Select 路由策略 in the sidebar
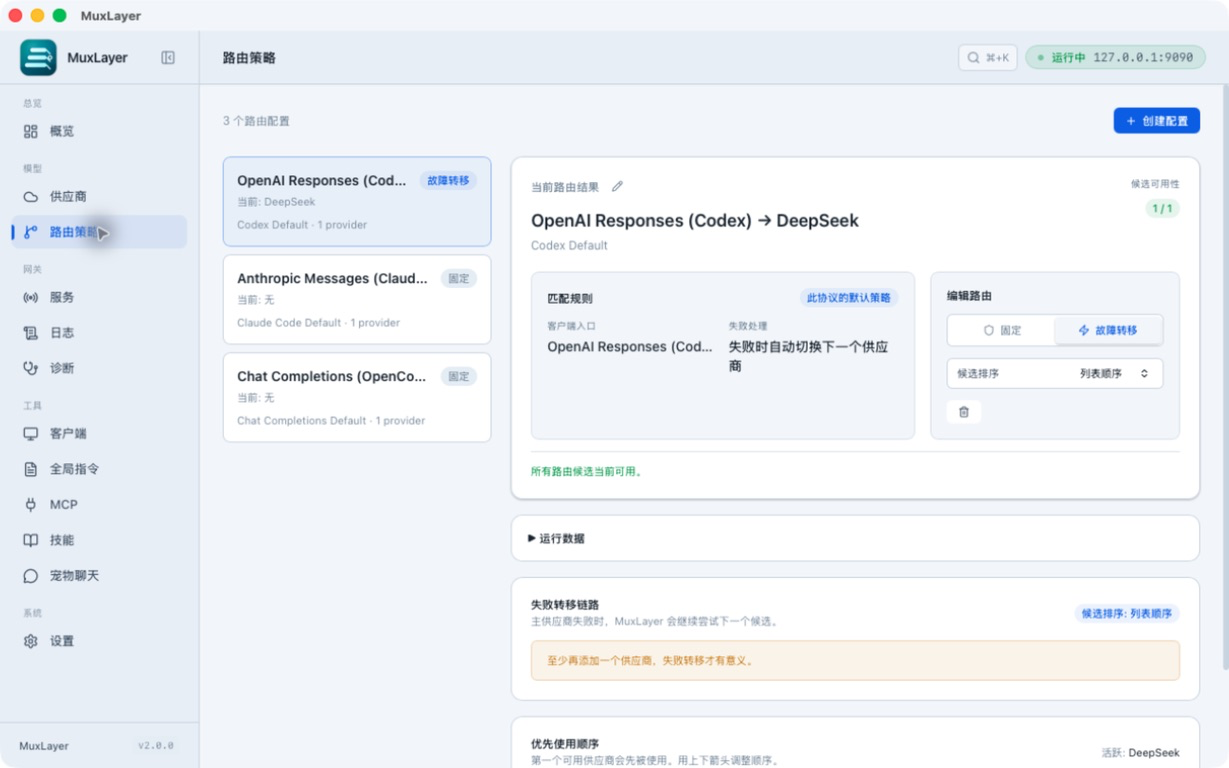Screen dimensions: 1229x768 click(99, 232)
